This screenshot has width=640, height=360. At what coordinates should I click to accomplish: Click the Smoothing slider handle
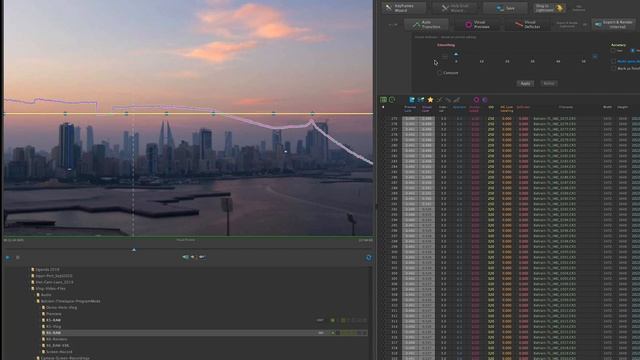456,54
